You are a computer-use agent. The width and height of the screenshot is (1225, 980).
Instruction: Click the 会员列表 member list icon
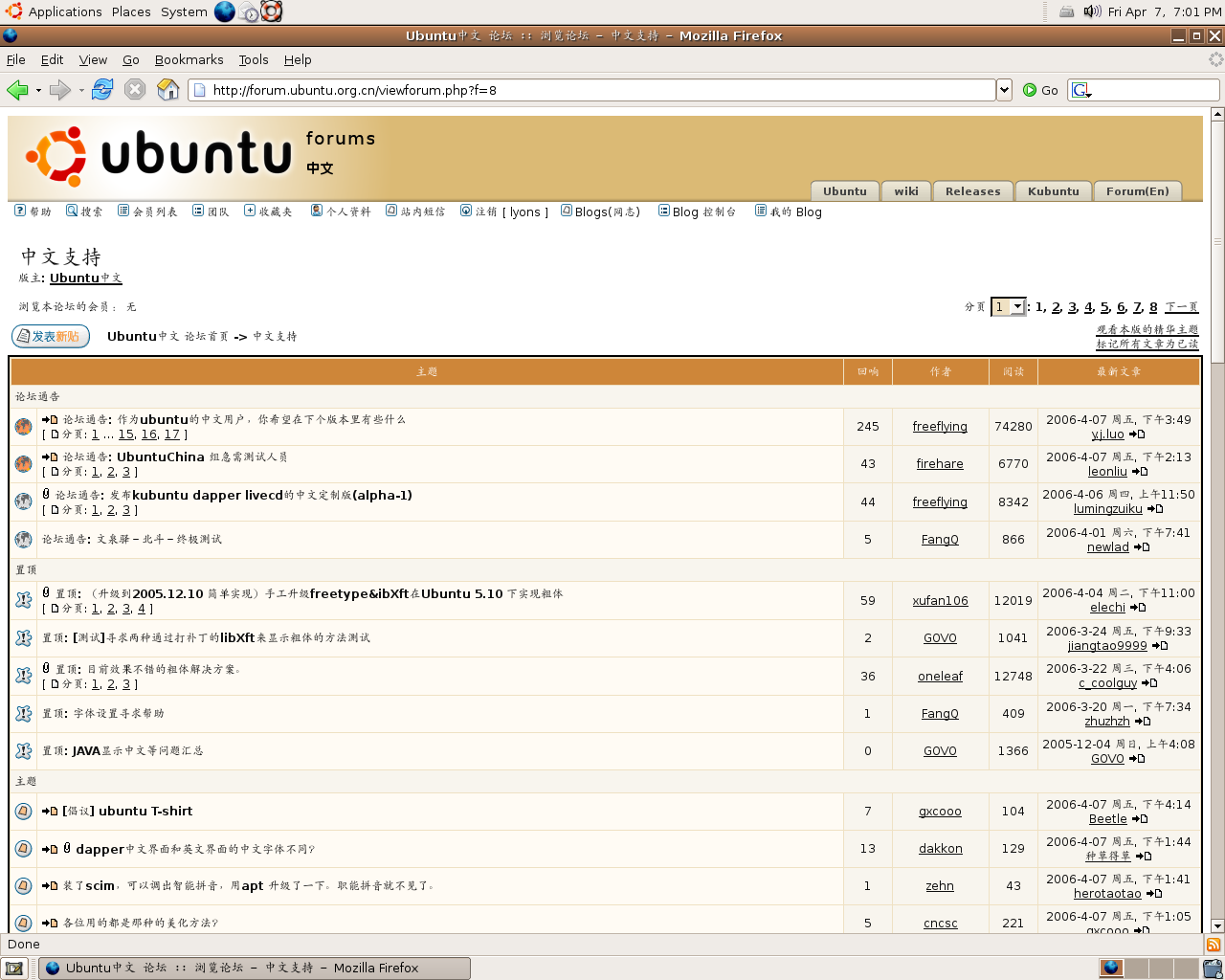[147, 212]
